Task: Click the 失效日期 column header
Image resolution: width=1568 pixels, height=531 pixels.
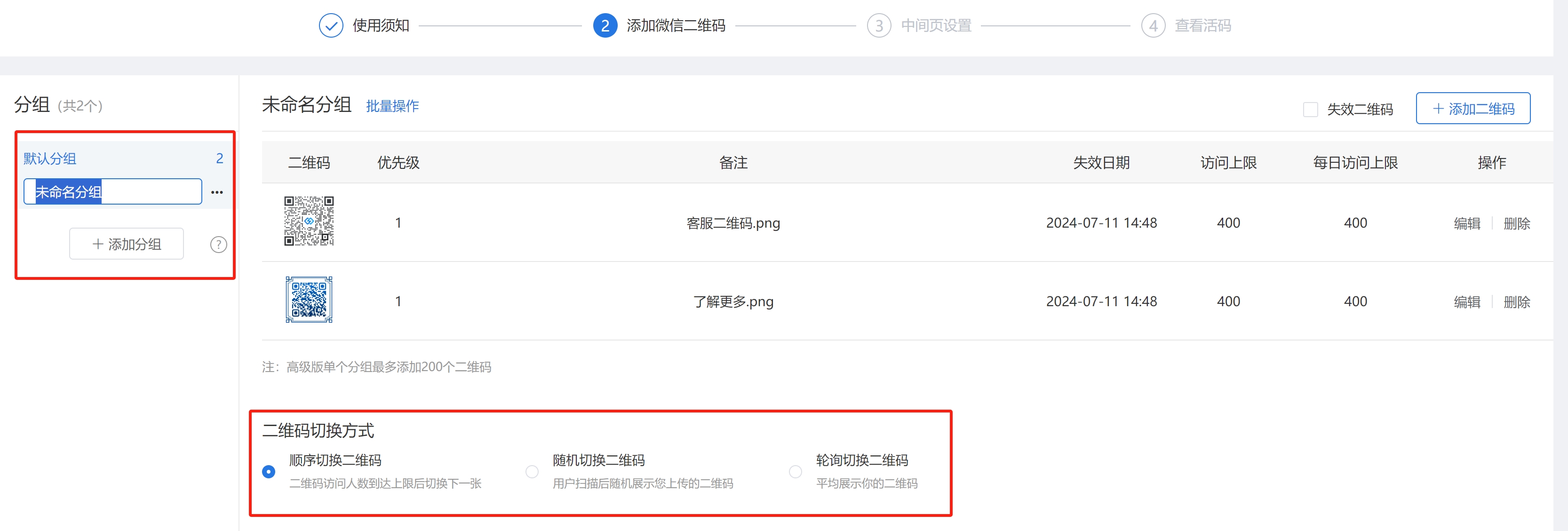Action: point(1102,162)
